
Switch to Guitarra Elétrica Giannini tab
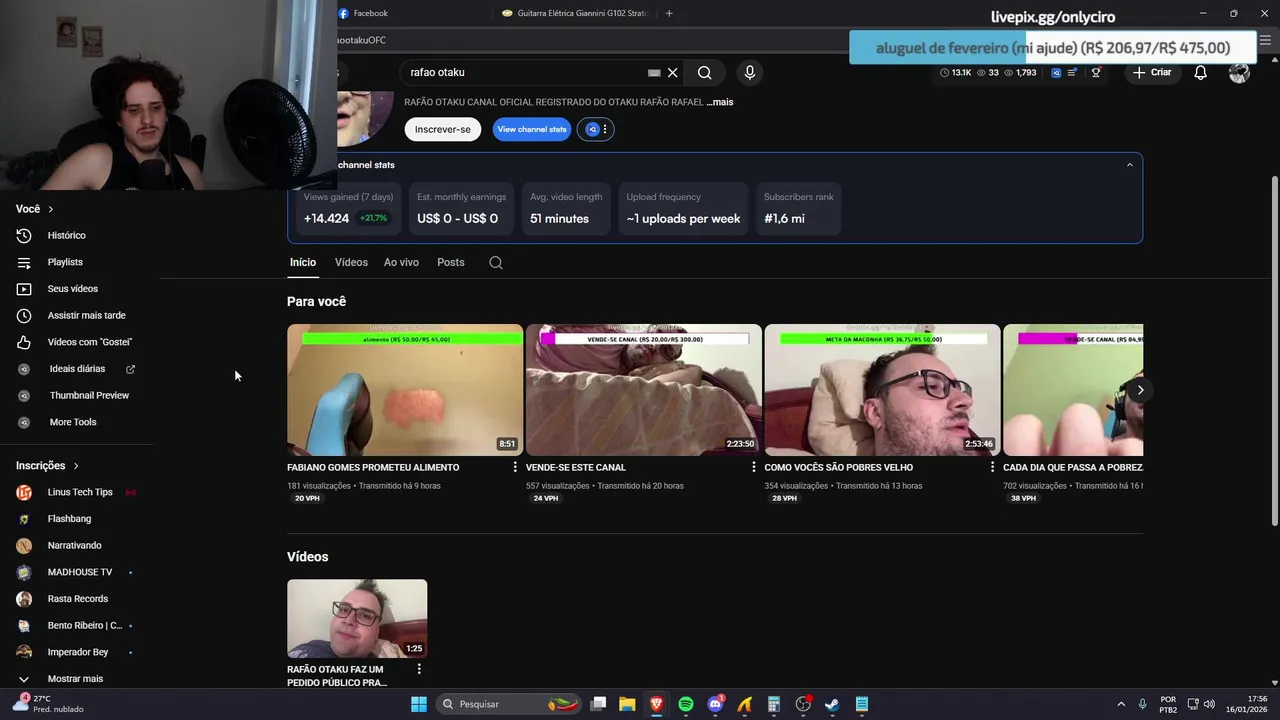coord(575,13)
